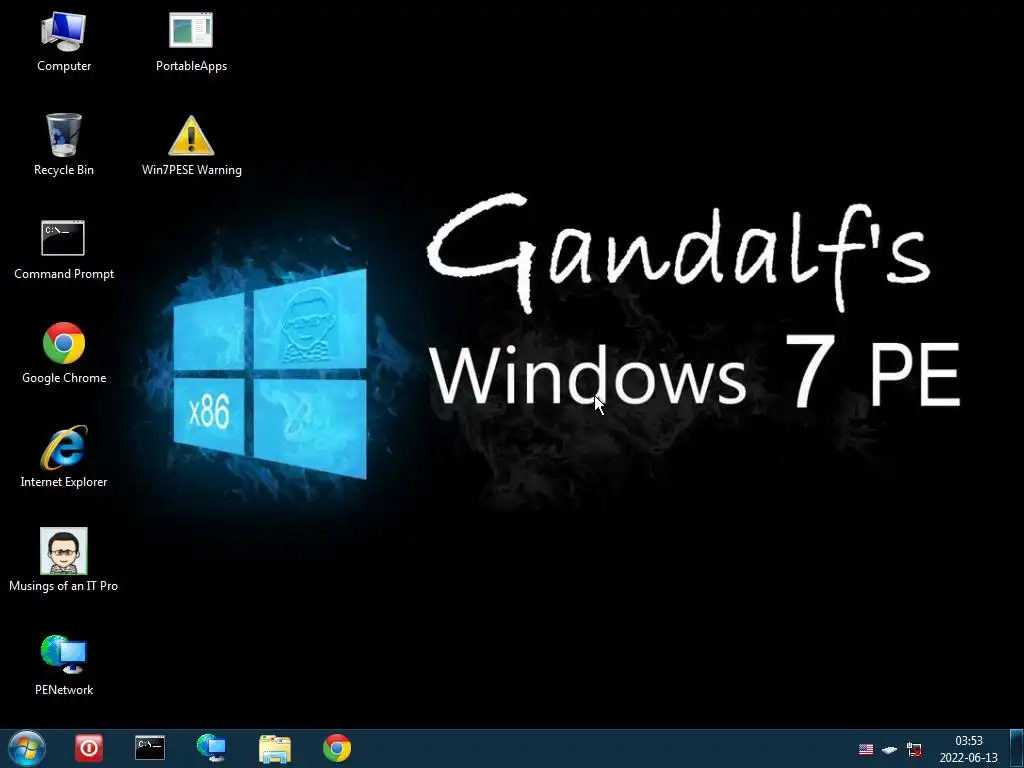Click the "Win7PESE Warning" label text
The image size is (1024, 768).
pyautogui.click(x=191, y=170)
